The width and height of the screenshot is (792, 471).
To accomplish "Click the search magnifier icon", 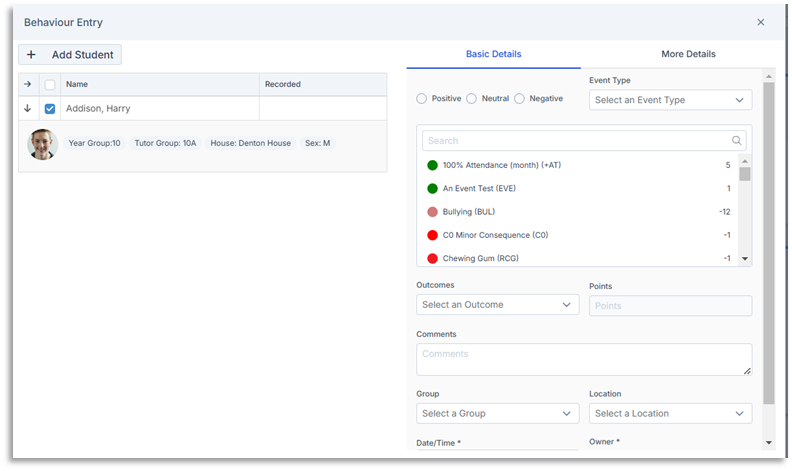I will click(x=737, y=141).
